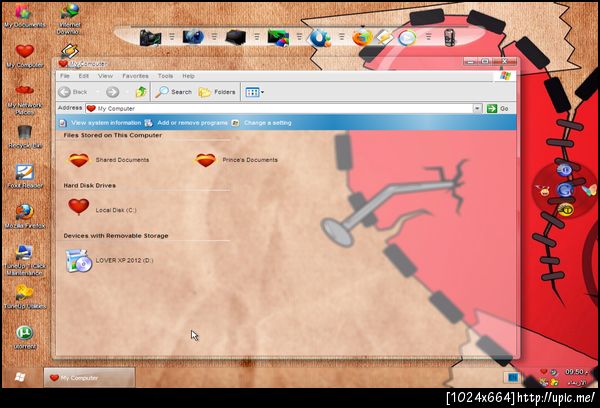
Task: Launch Mozilla Firefox desktop shortcut
Action: click(25, 216)
